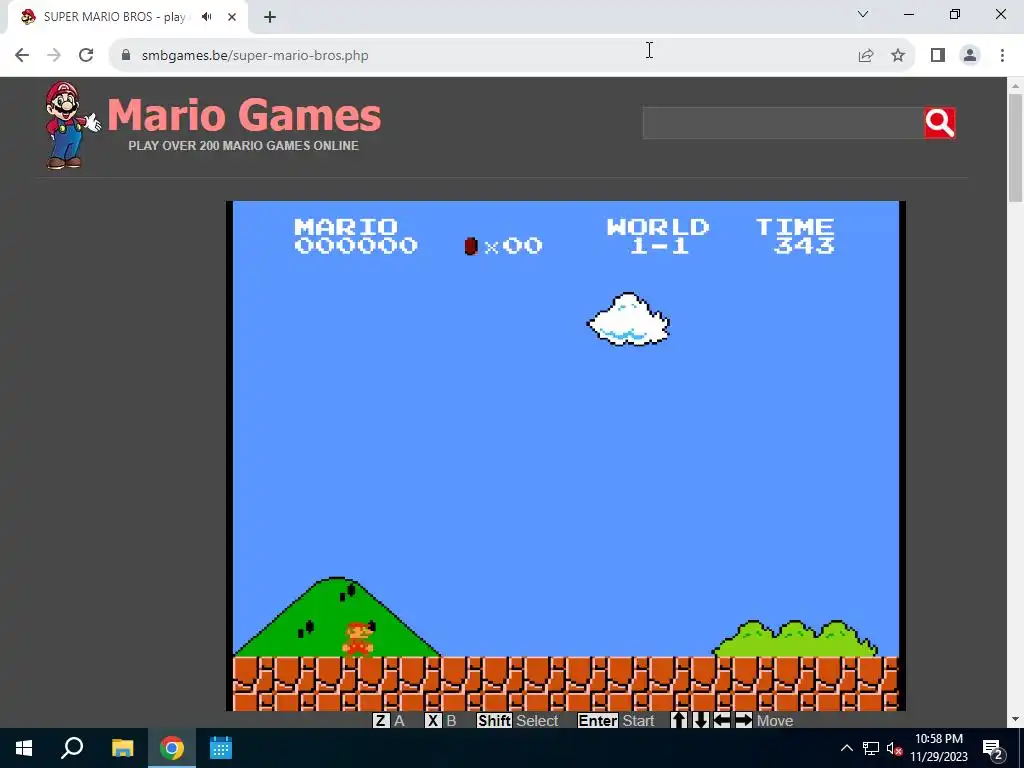Click PLAY OVER 200 MARIO GAMES ONLINE tagline
This screenshot has height=768, width=1024.
pos(244,146)
